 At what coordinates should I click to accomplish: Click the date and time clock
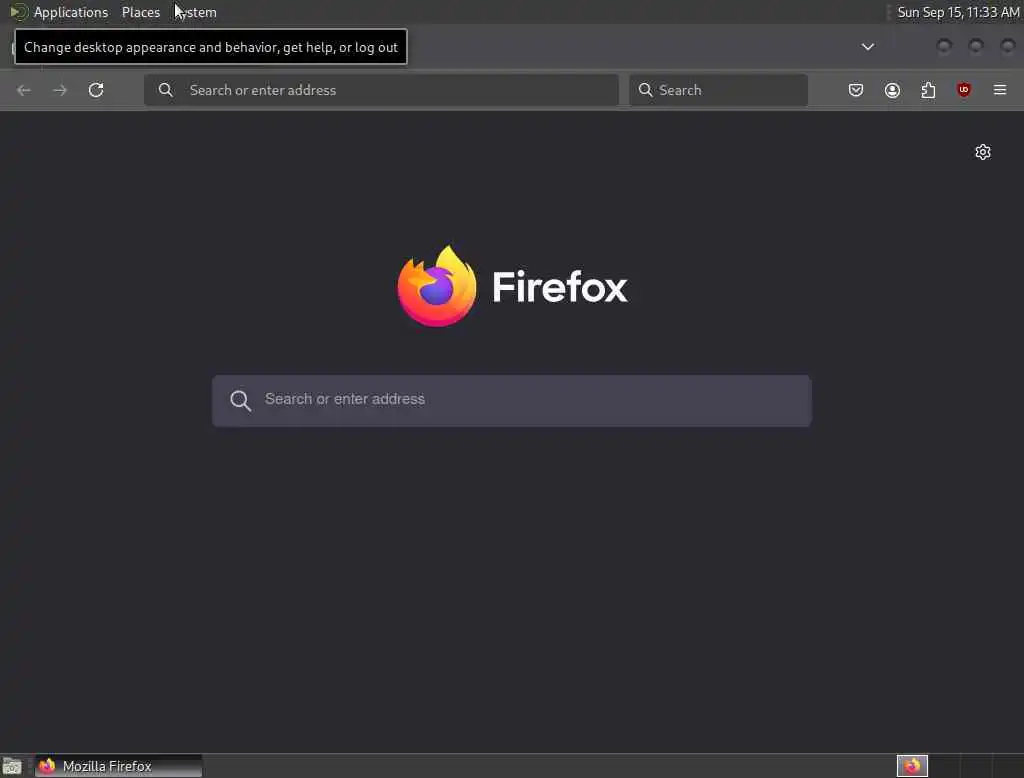[x=958, y=12]
